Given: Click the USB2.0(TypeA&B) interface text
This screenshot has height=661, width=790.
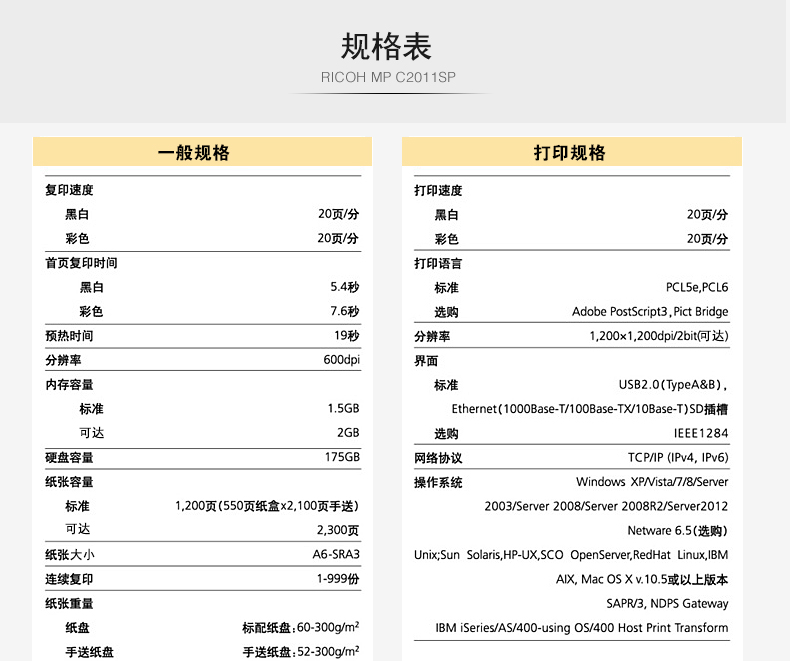Looking at the screenshot, I should click(673, 384).
